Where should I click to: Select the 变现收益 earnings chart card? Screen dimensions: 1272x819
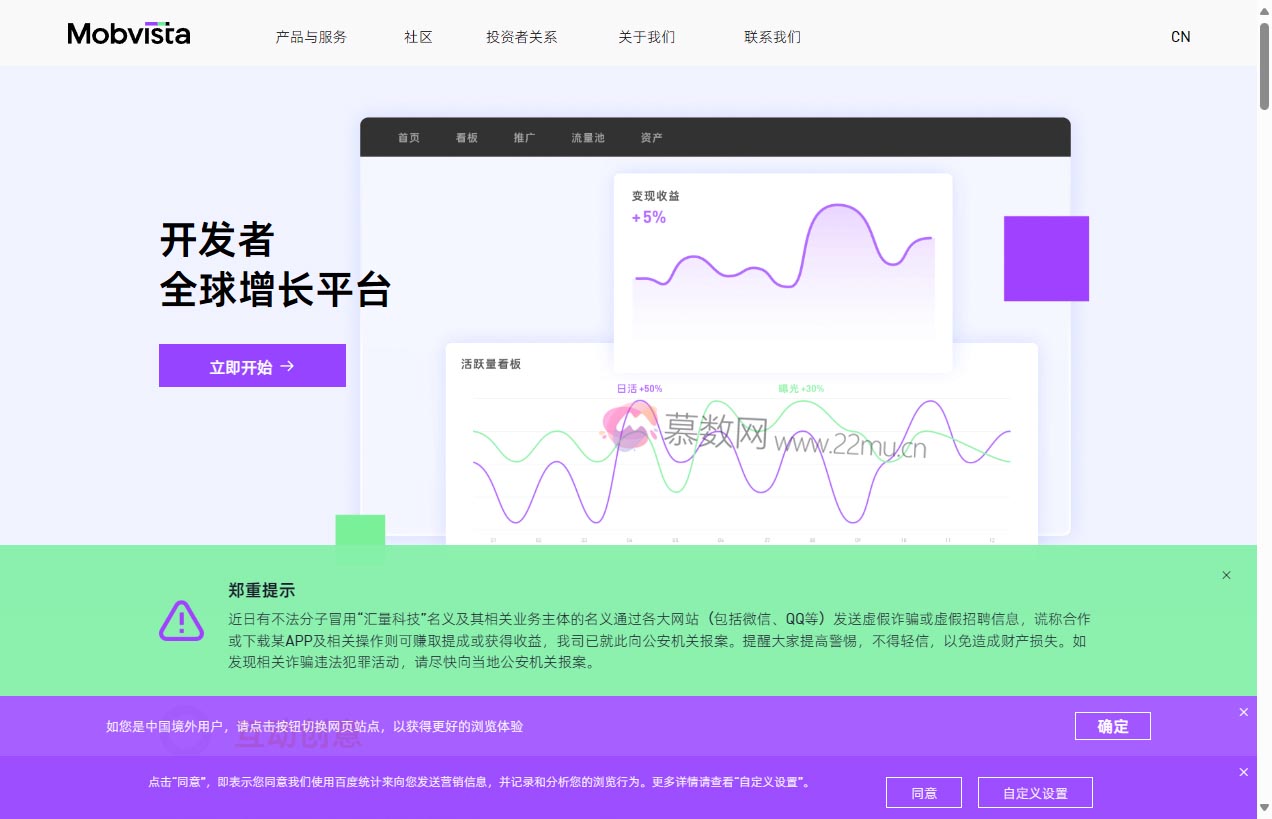pos(783,270)
